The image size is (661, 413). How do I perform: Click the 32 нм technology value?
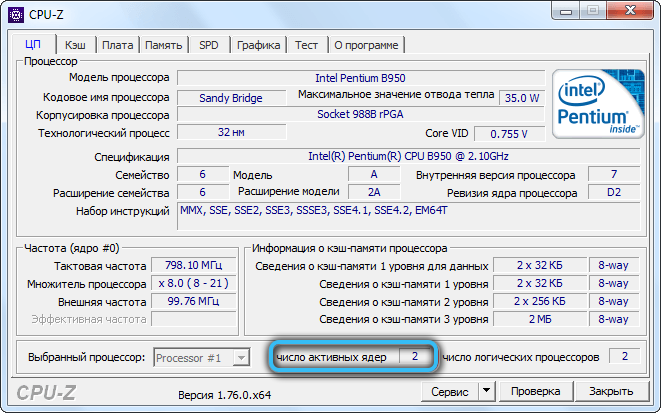click(x=231, y=132)
